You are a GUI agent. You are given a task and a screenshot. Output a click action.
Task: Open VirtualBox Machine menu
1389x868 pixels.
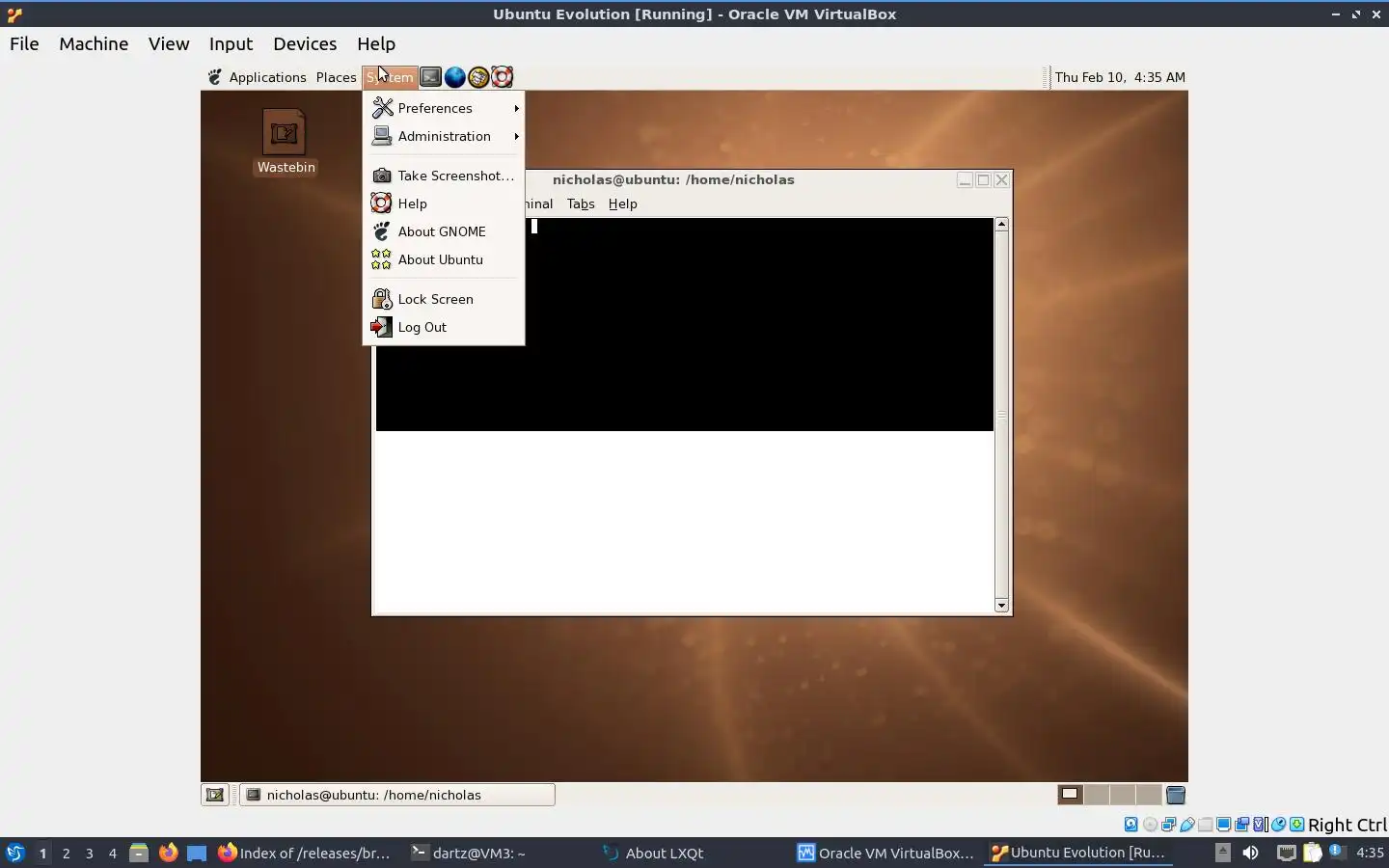coord(94,43)
